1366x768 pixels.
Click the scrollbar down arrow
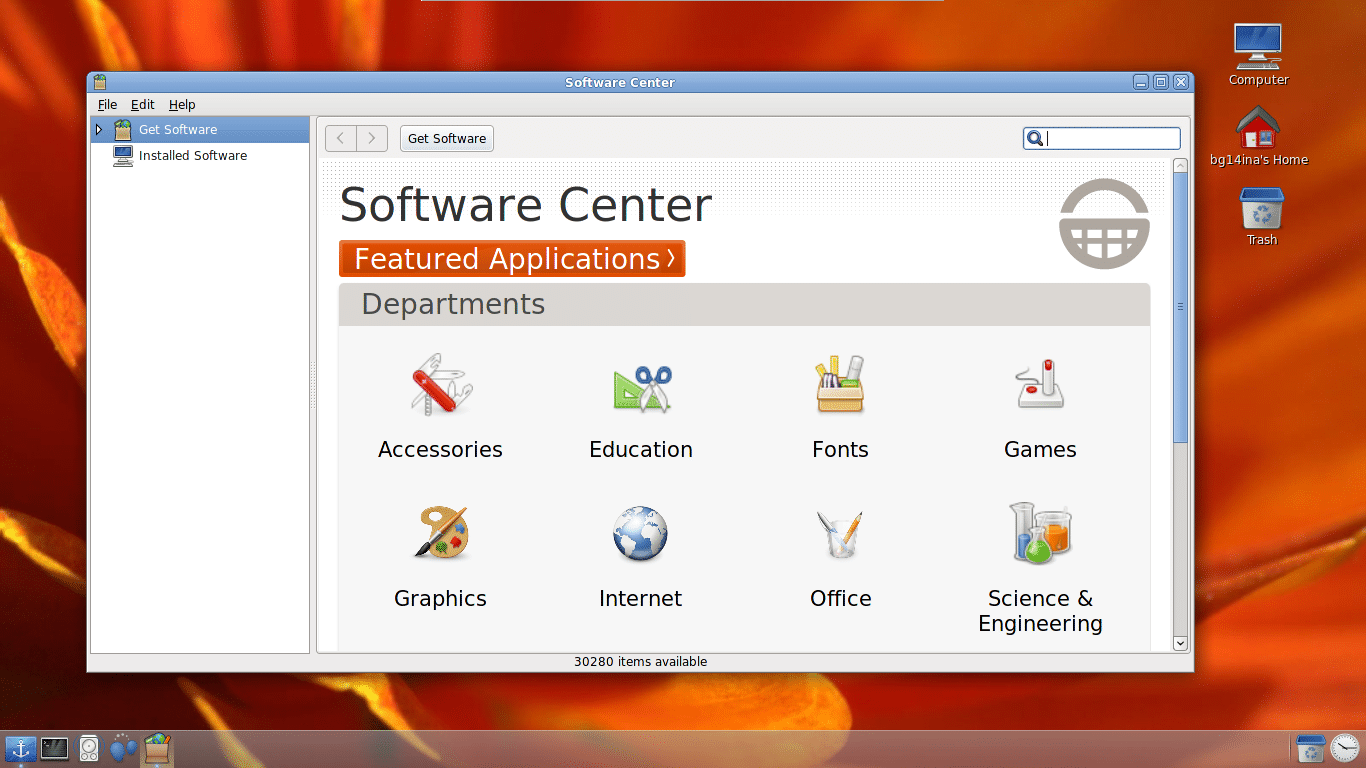[x=1180, y=643]
